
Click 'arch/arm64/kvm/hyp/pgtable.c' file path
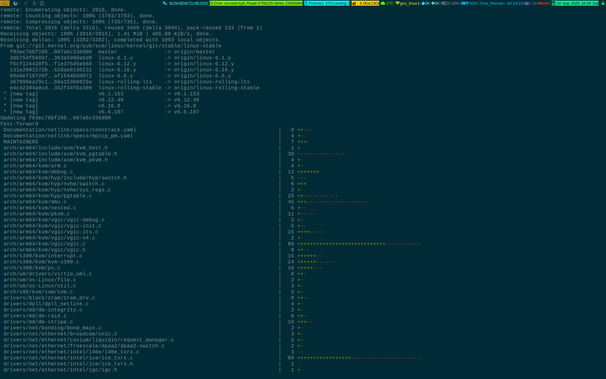[x=48, y=196]
